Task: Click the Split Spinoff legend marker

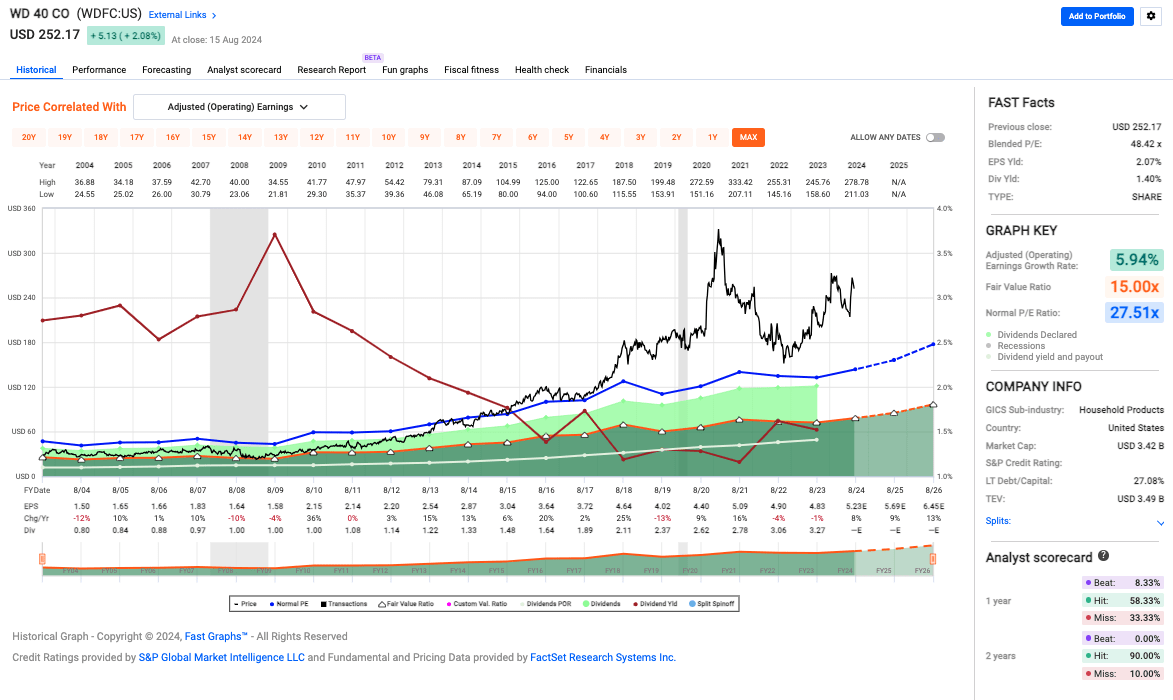Action: [x=691, y=604]
